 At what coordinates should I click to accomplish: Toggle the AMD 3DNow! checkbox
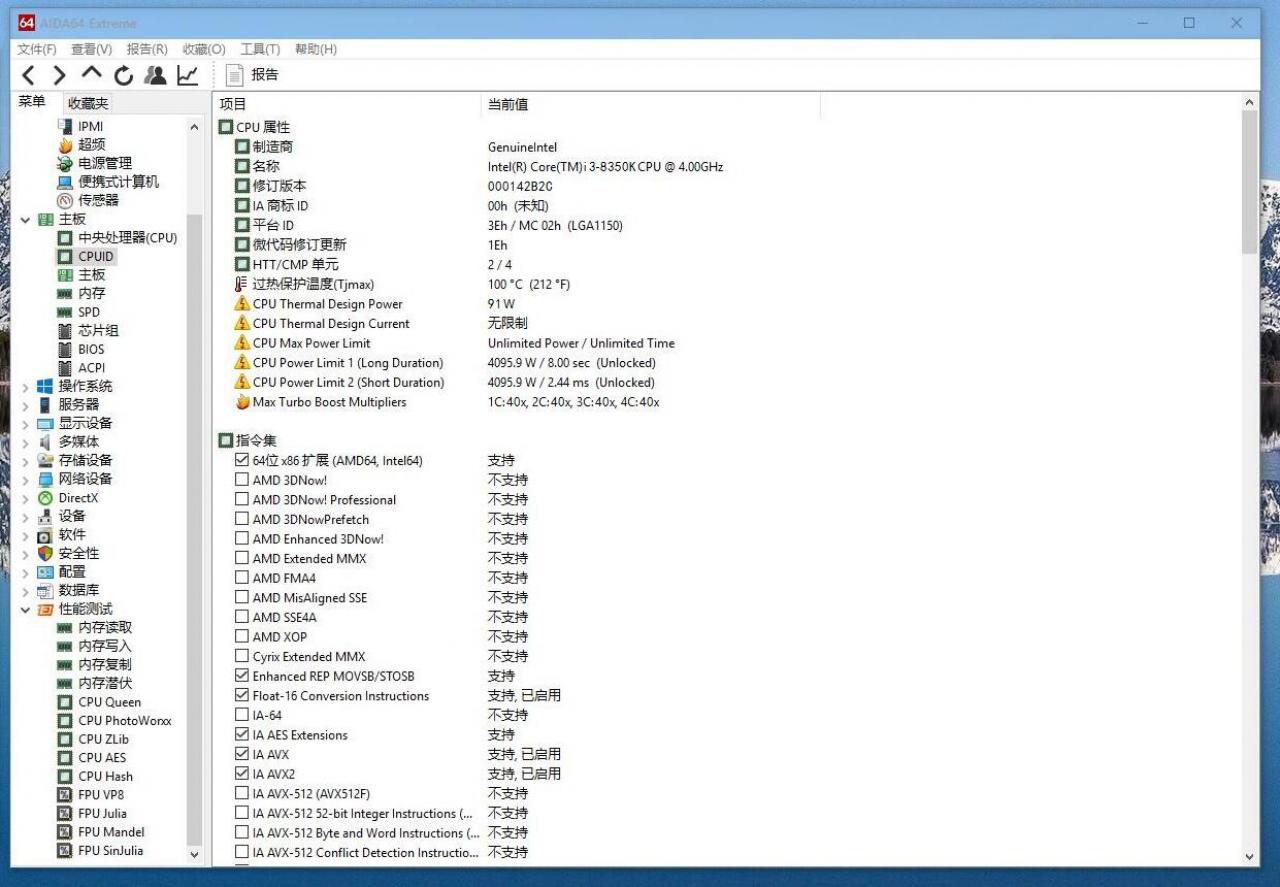(x=241, y=480)
